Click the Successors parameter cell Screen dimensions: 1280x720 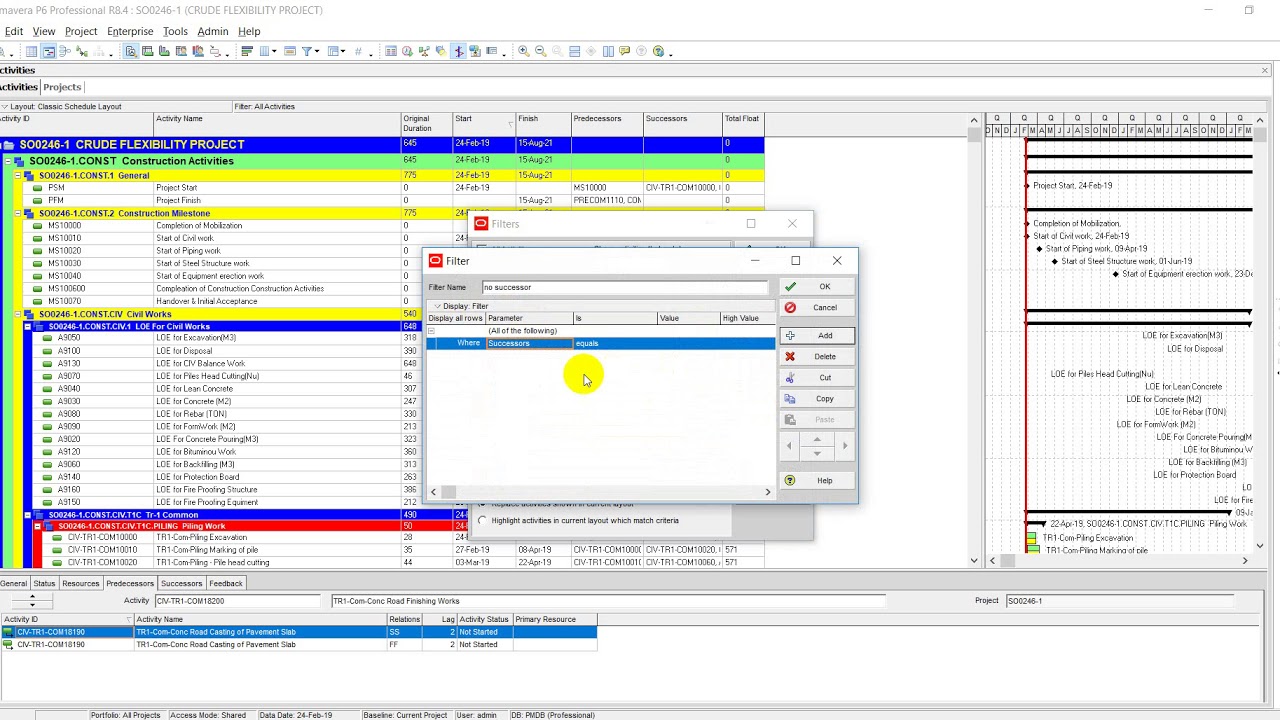[530, 343]
